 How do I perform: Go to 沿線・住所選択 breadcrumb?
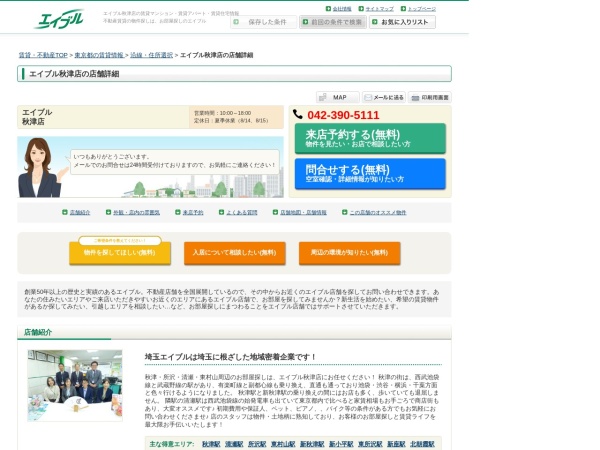click(x=152, y=55)
